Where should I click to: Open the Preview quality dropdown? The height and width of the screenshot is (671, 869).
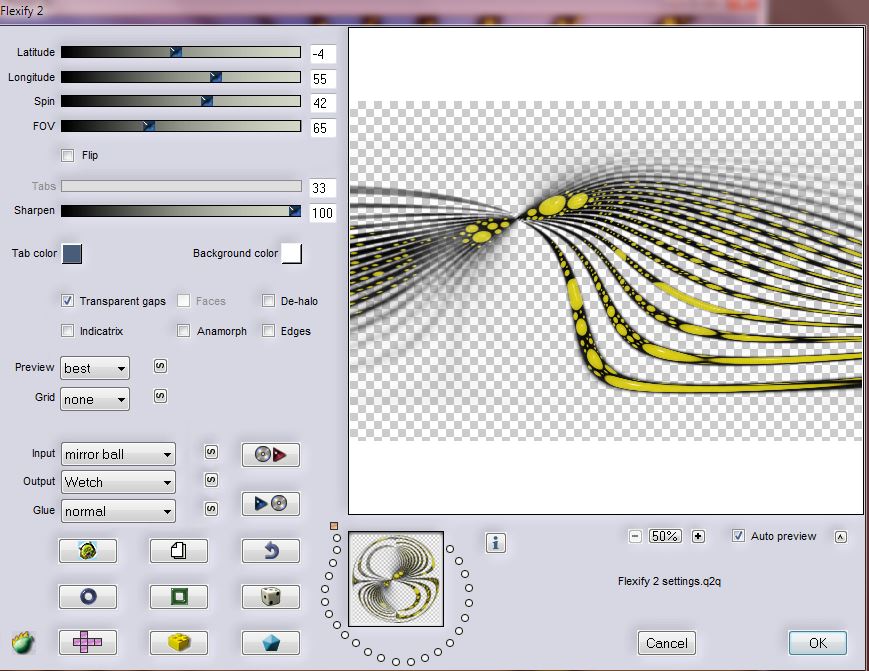tap(95, 368)
